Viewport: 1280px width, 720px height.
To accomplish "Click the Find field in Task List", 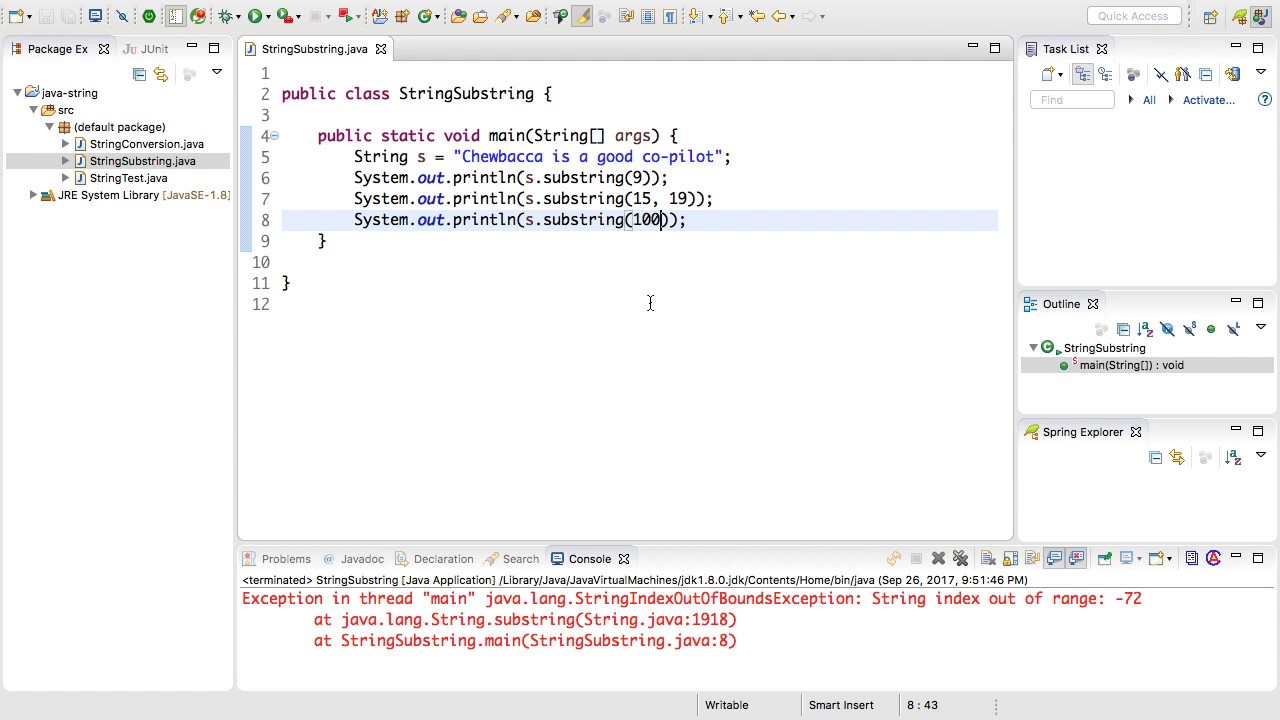I will coord(1072,100).
